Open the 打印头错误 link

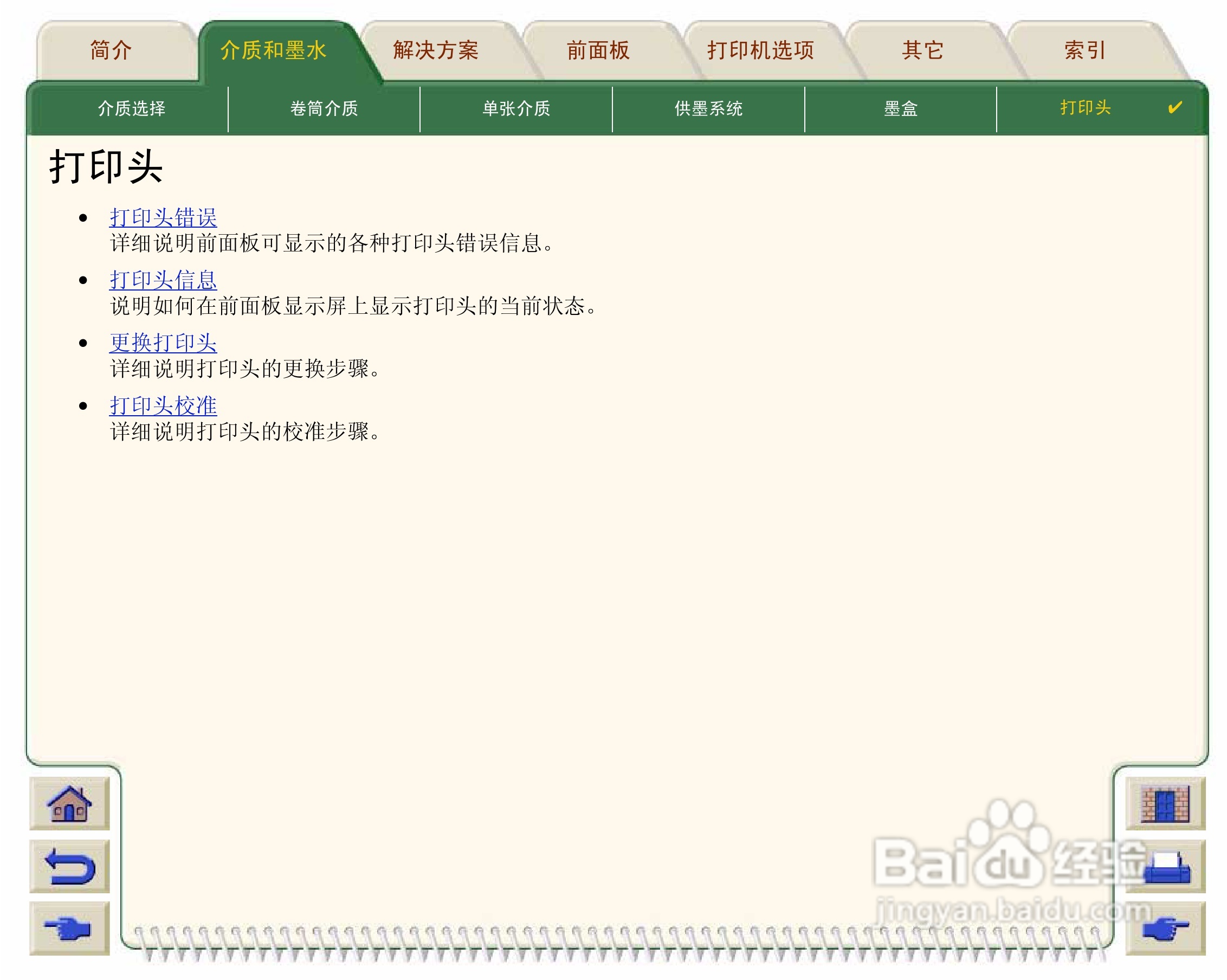point(163,217)
